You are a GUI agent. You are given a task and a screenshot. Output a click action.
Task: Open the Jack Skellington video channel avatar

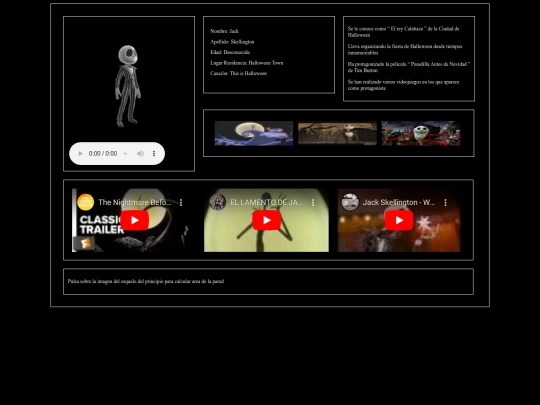tap(350, 202)
